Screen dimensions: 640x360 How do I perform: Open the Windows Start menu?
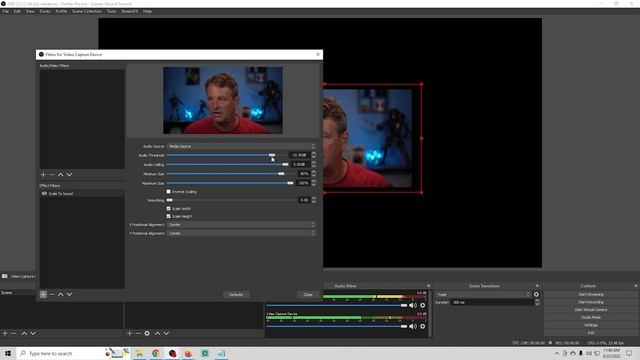tap(8, 353)
